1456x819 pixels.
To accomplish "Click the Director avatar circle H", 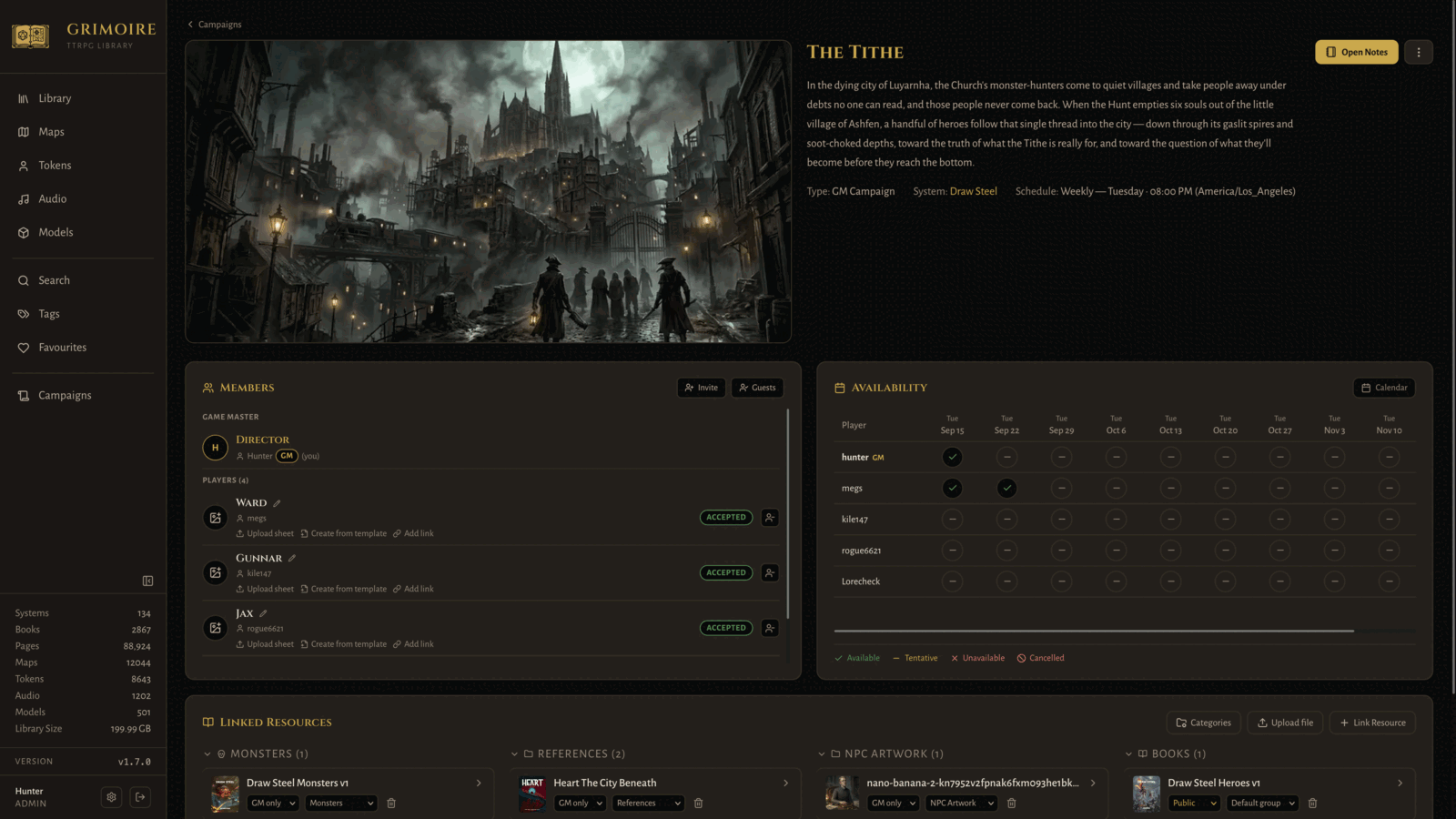I will coord(216,448).
